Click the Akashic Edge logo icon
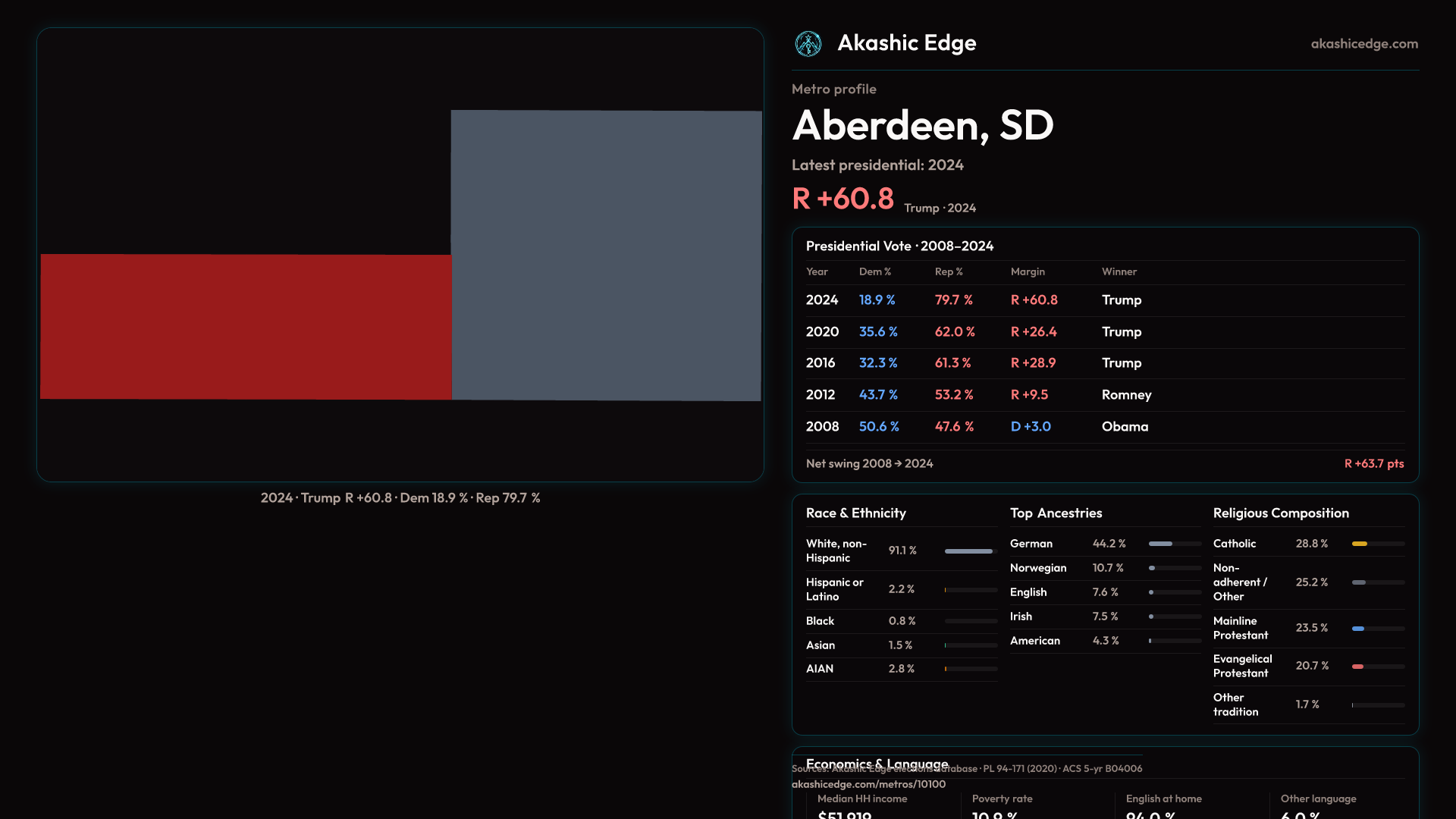1456x819 pixels. click(x=808, y=44)
